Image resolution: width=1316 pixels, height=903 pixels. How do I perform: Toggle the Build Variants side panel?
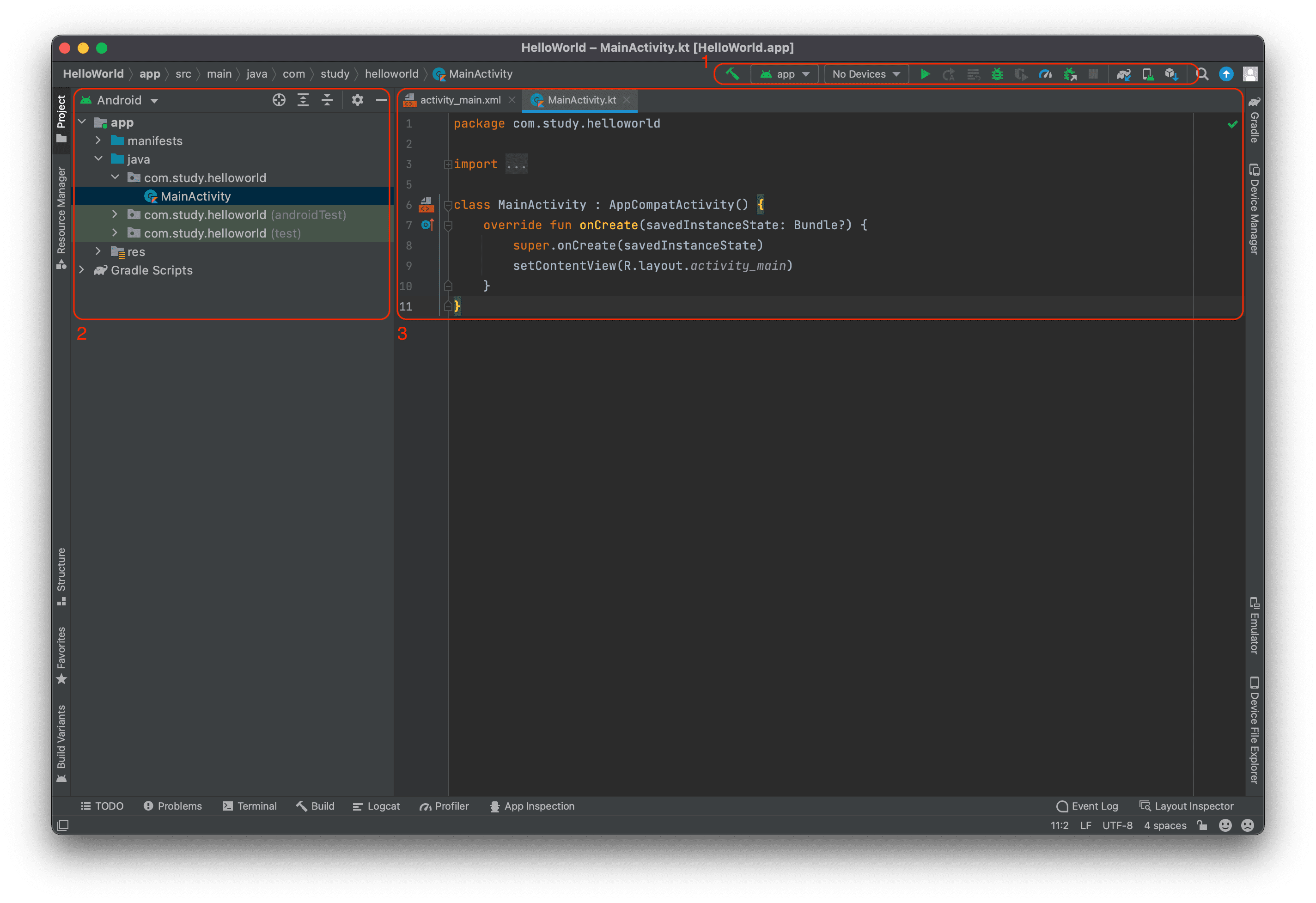(x=61, y=743)
